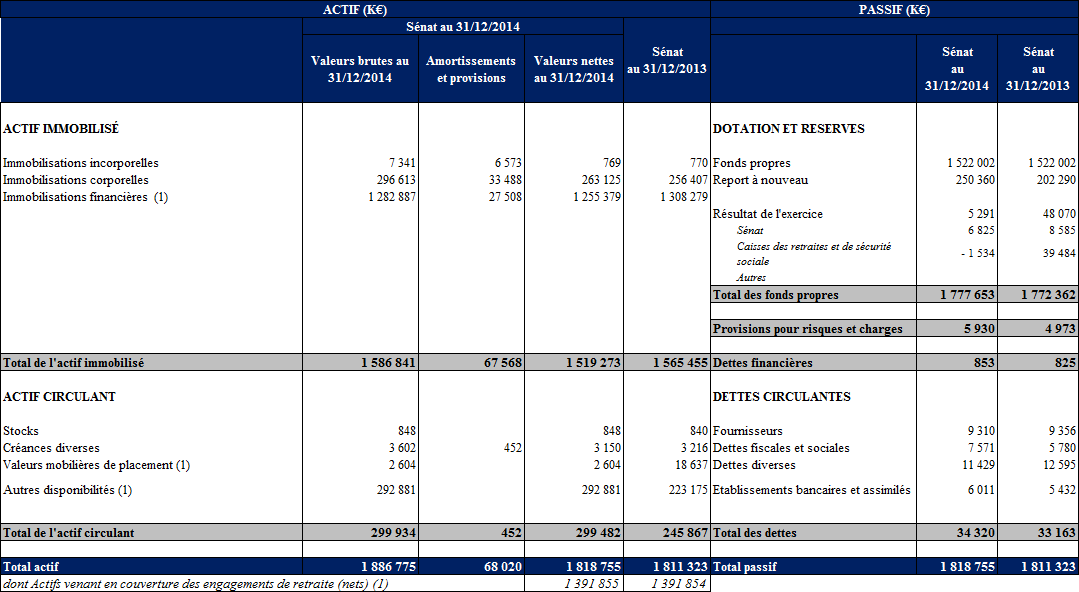Click the PASSIF (K€) header
1079x592 pixels.
point(894,9)
